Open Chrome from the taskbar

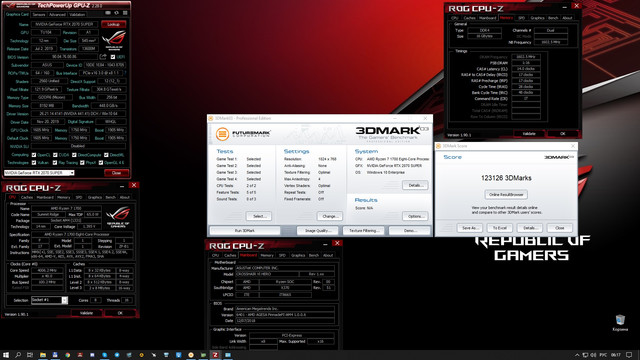67,355
